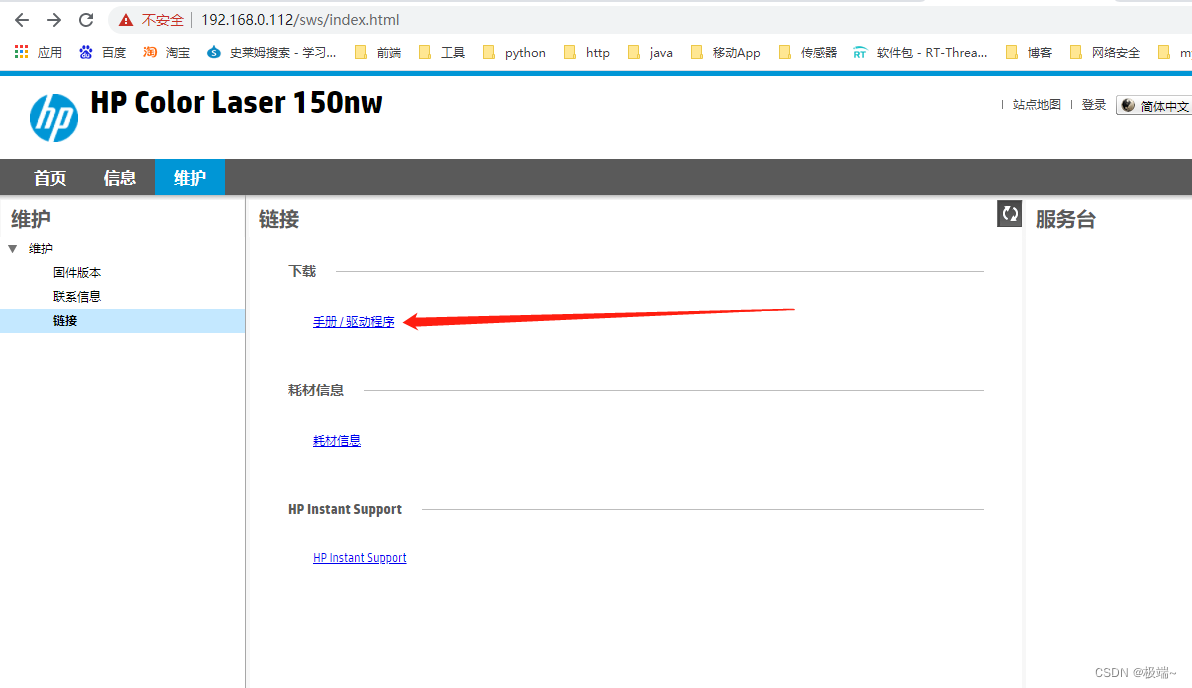Open the 工具 bookmark folder
1192x688 pixels.
442,52
